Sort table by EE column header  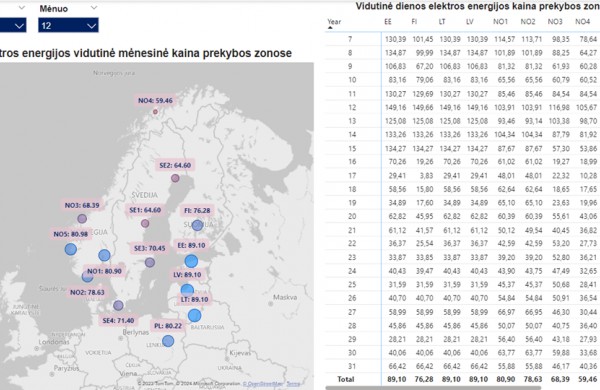[388, 22]
